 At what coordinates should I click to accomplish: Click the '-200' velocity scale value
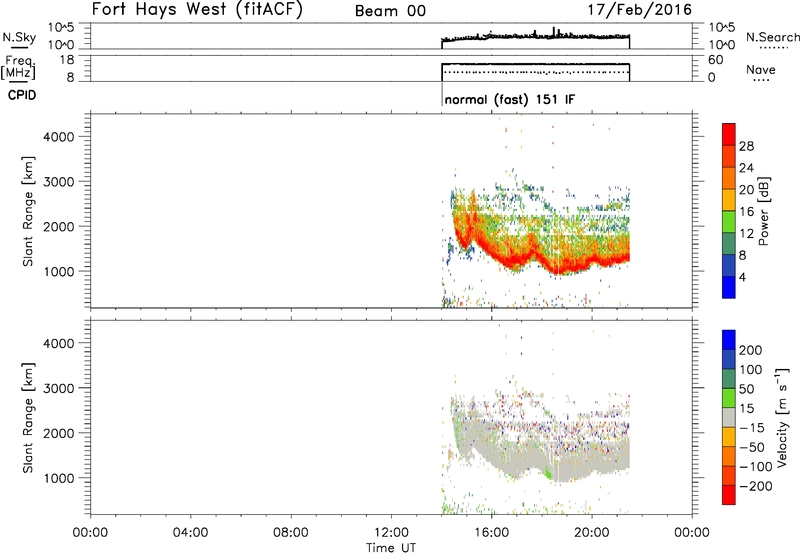click(754, 486)
